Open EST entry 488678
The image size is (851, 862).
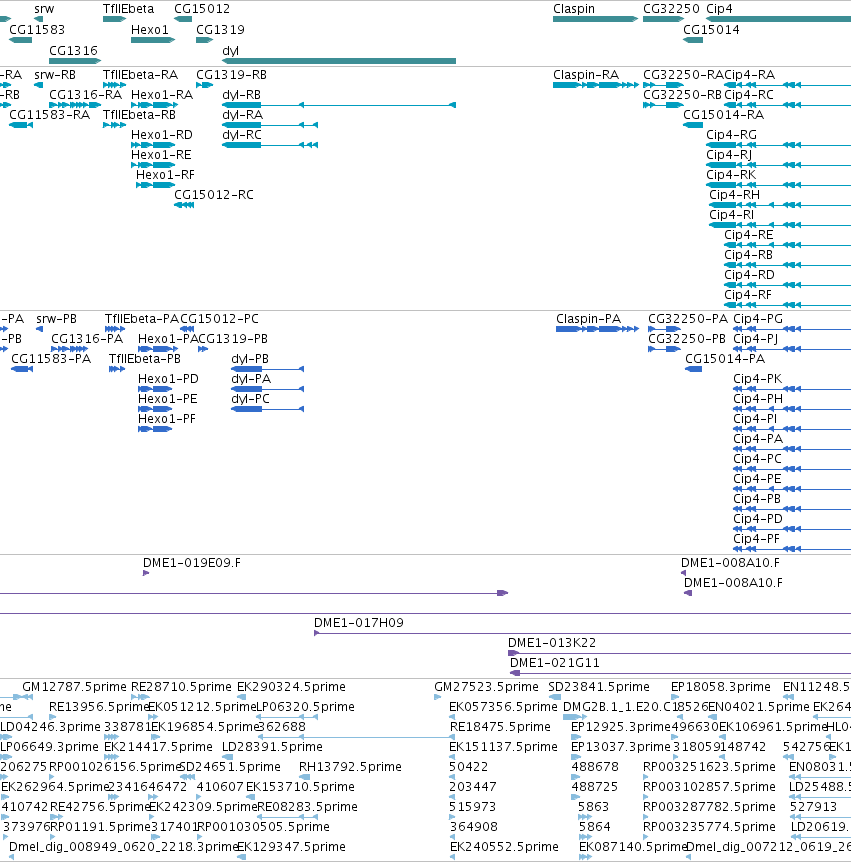(x=595, y=767)
